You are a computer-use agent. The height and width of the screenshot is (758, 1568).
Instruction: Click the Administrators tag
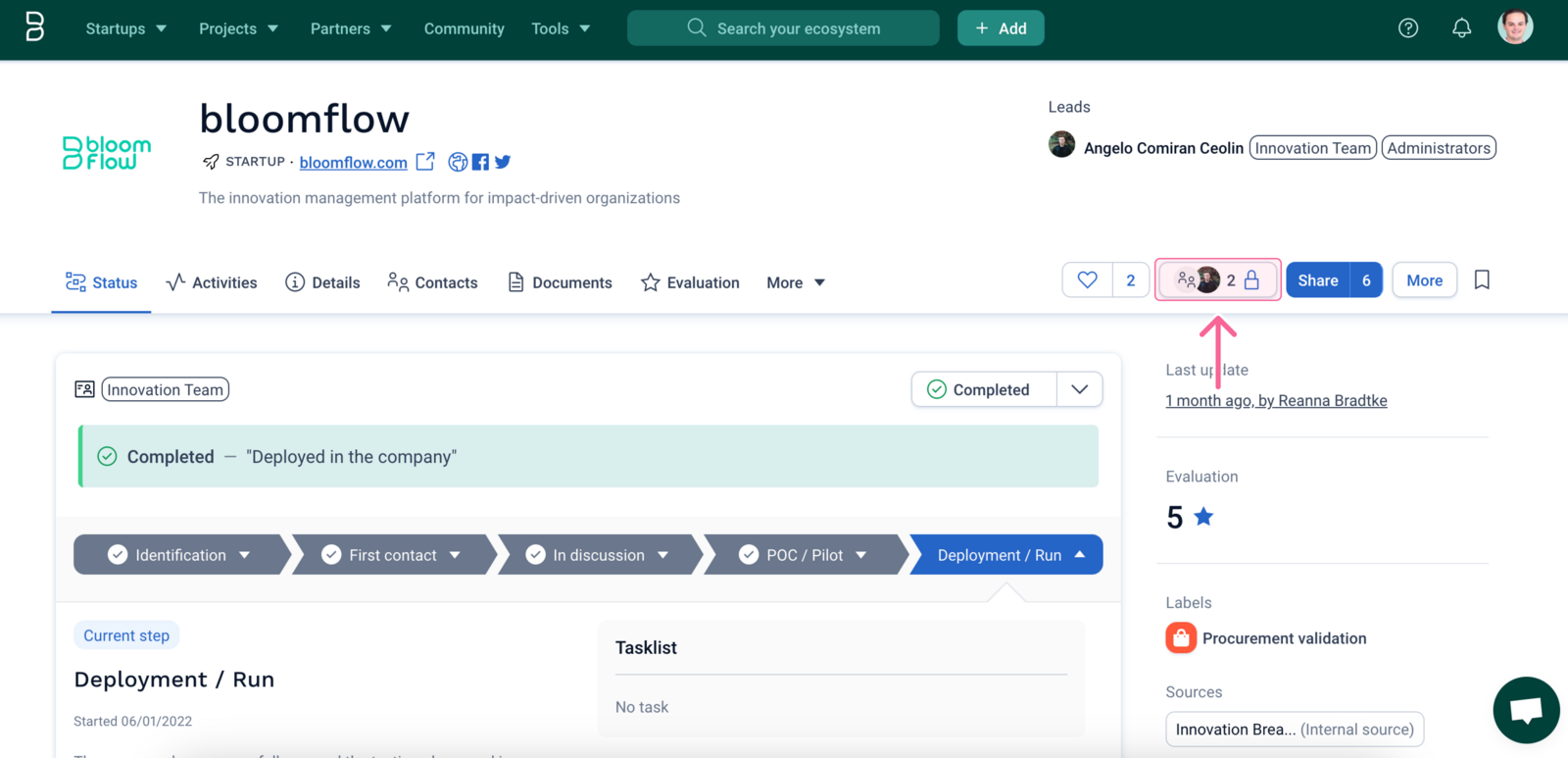coord(1439,148)
